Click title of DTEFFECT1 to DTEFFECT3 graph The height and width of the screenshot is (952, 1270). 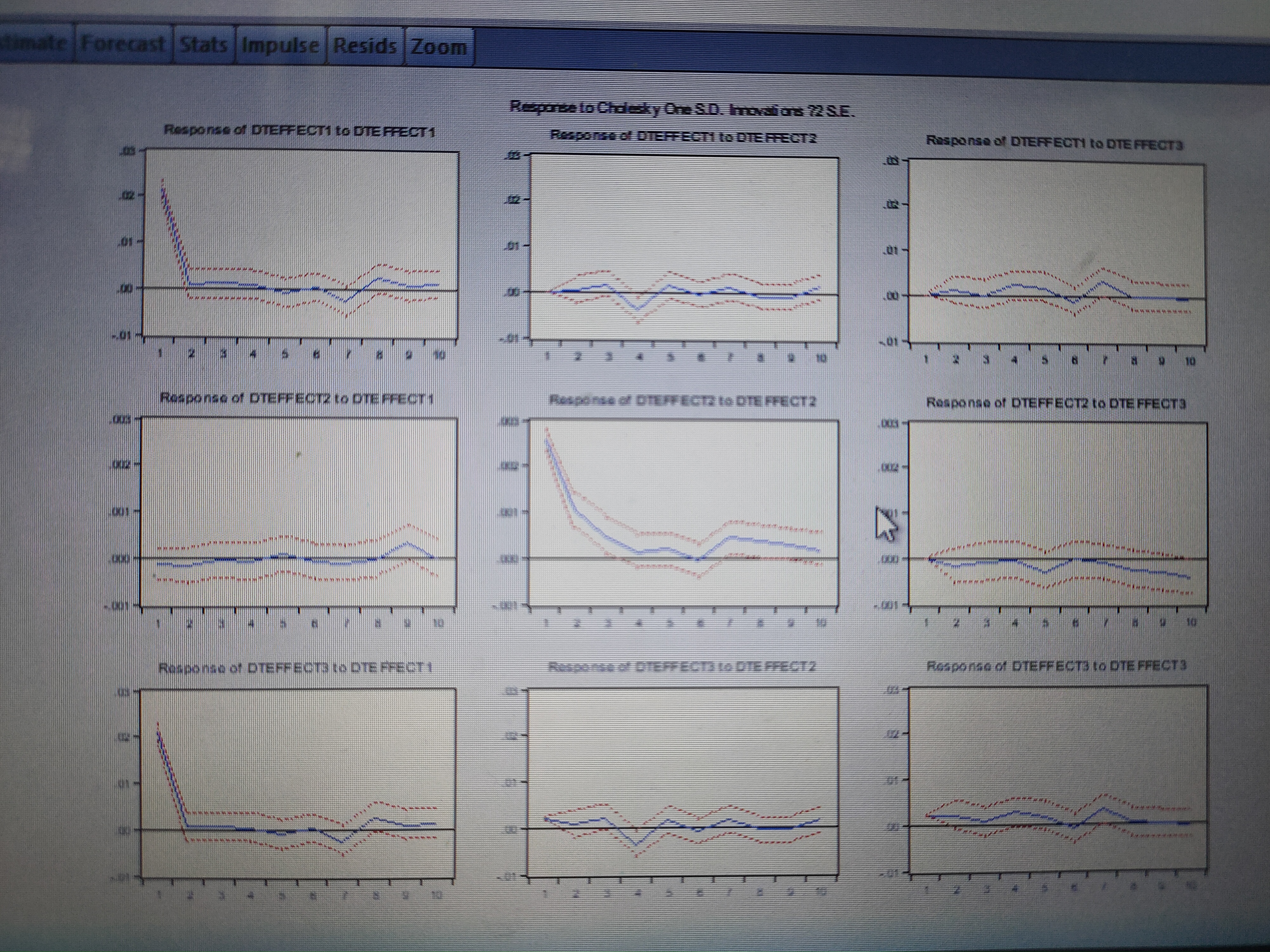pos(1055,143)
